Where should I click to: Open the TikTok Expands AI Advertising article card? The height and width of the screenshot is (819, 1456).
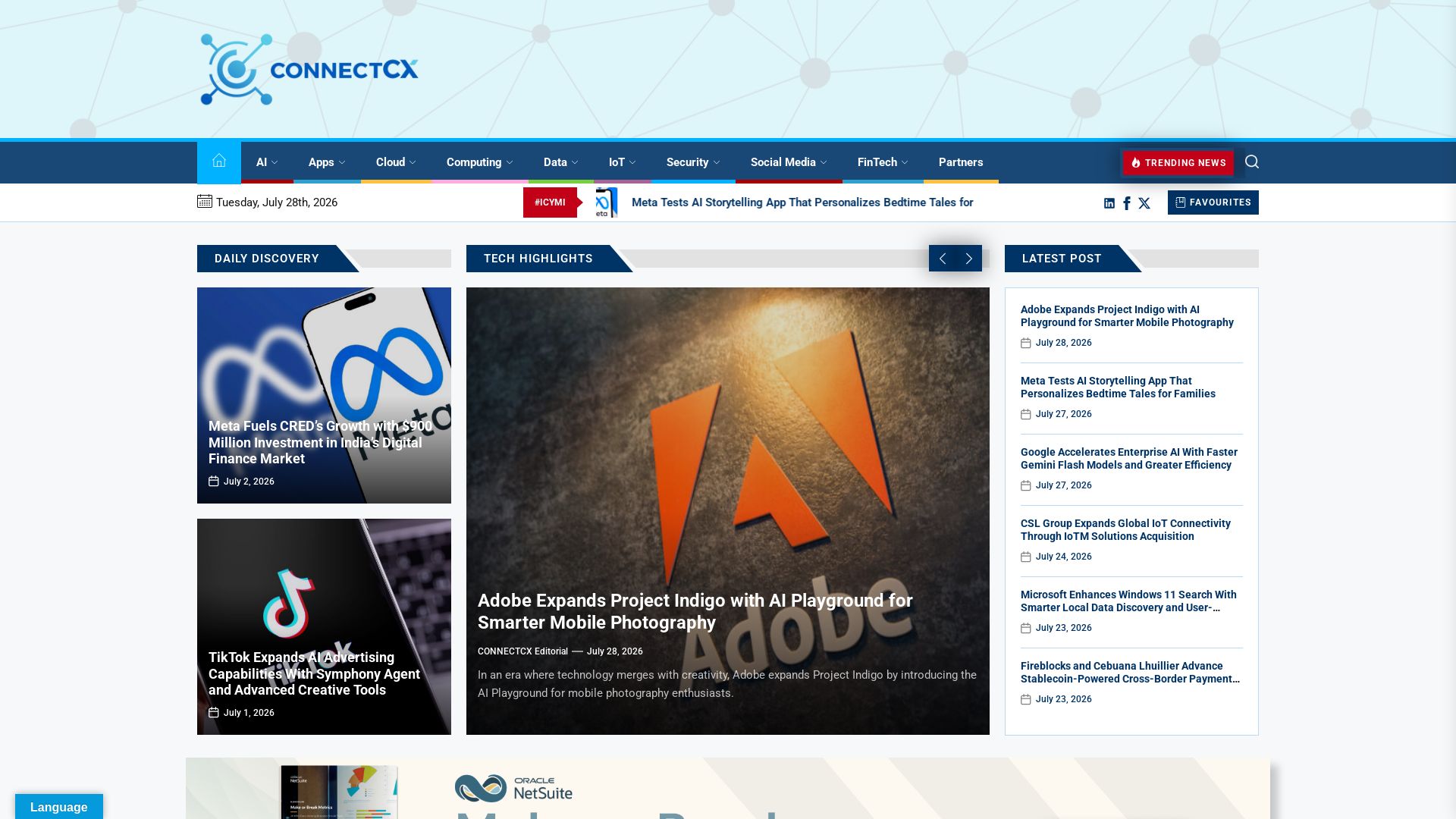[x=324, y=626]
